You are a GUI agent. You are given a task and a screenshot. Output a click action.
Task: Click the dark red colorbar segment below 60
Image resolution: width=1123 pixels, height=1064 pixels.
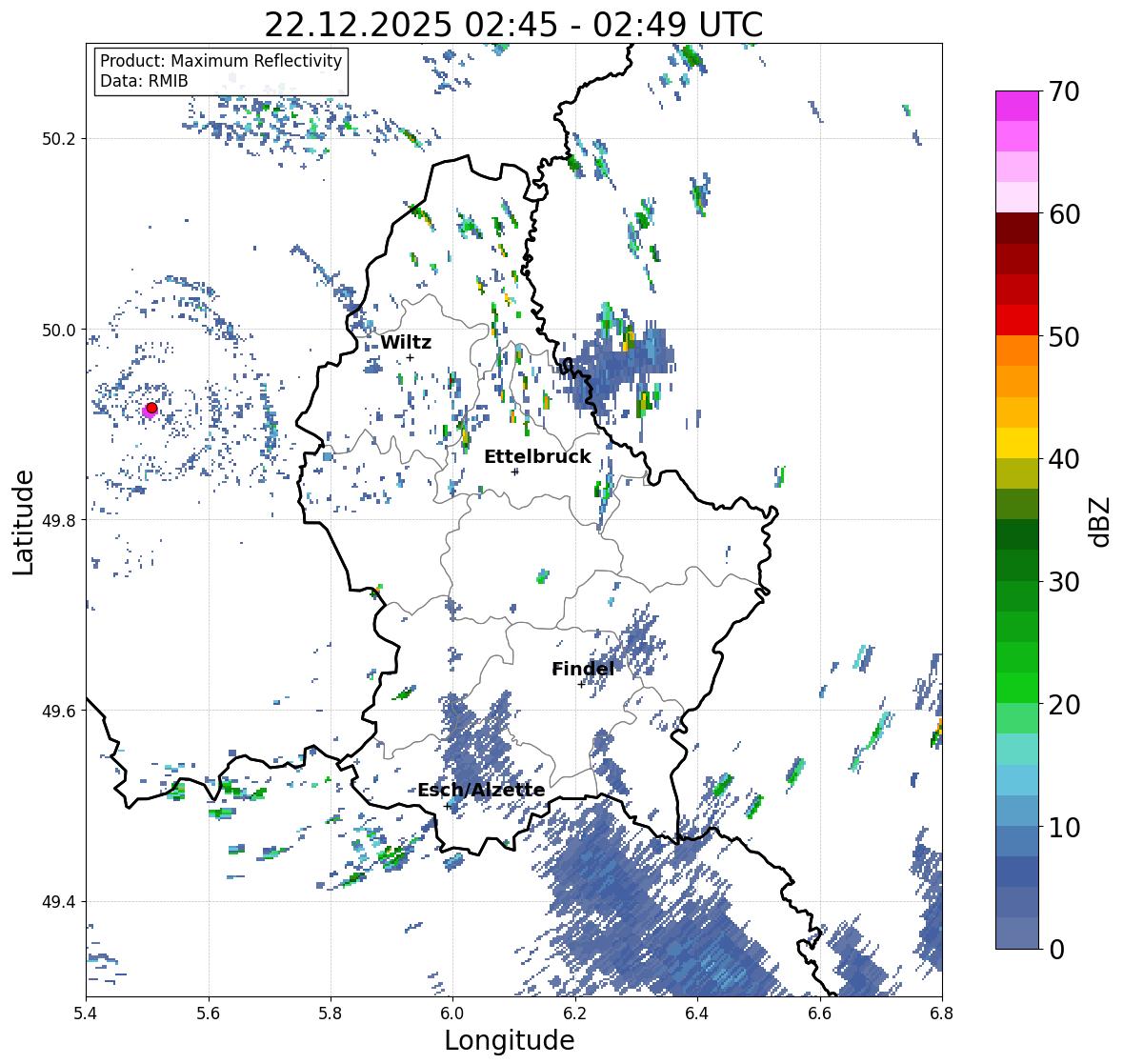point(1017,229)
